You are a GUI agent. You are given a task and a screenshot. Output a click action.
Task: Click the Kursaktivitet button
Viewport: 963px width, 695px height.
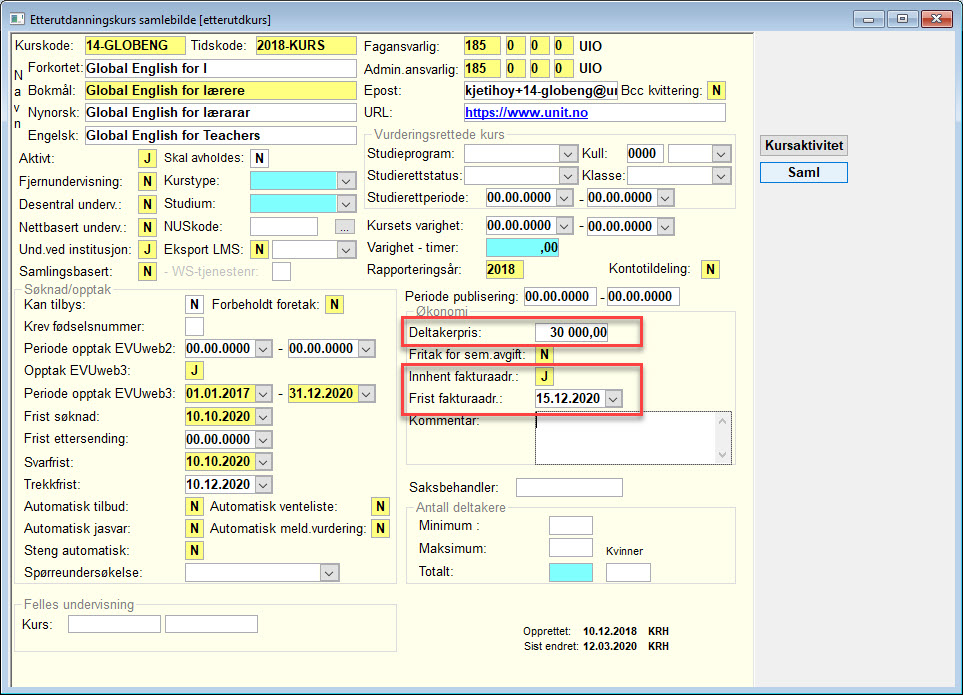click(803, 146)
